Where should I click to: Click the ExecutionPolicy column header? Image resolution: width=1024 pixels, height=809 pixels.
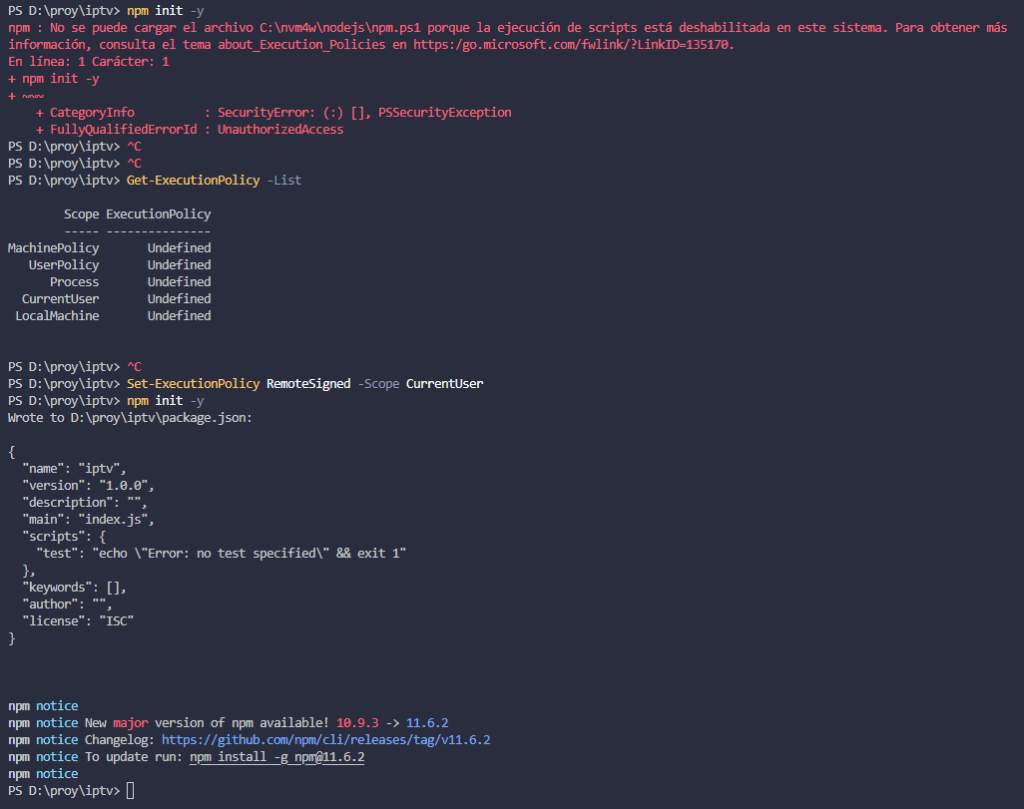(158, 214)
